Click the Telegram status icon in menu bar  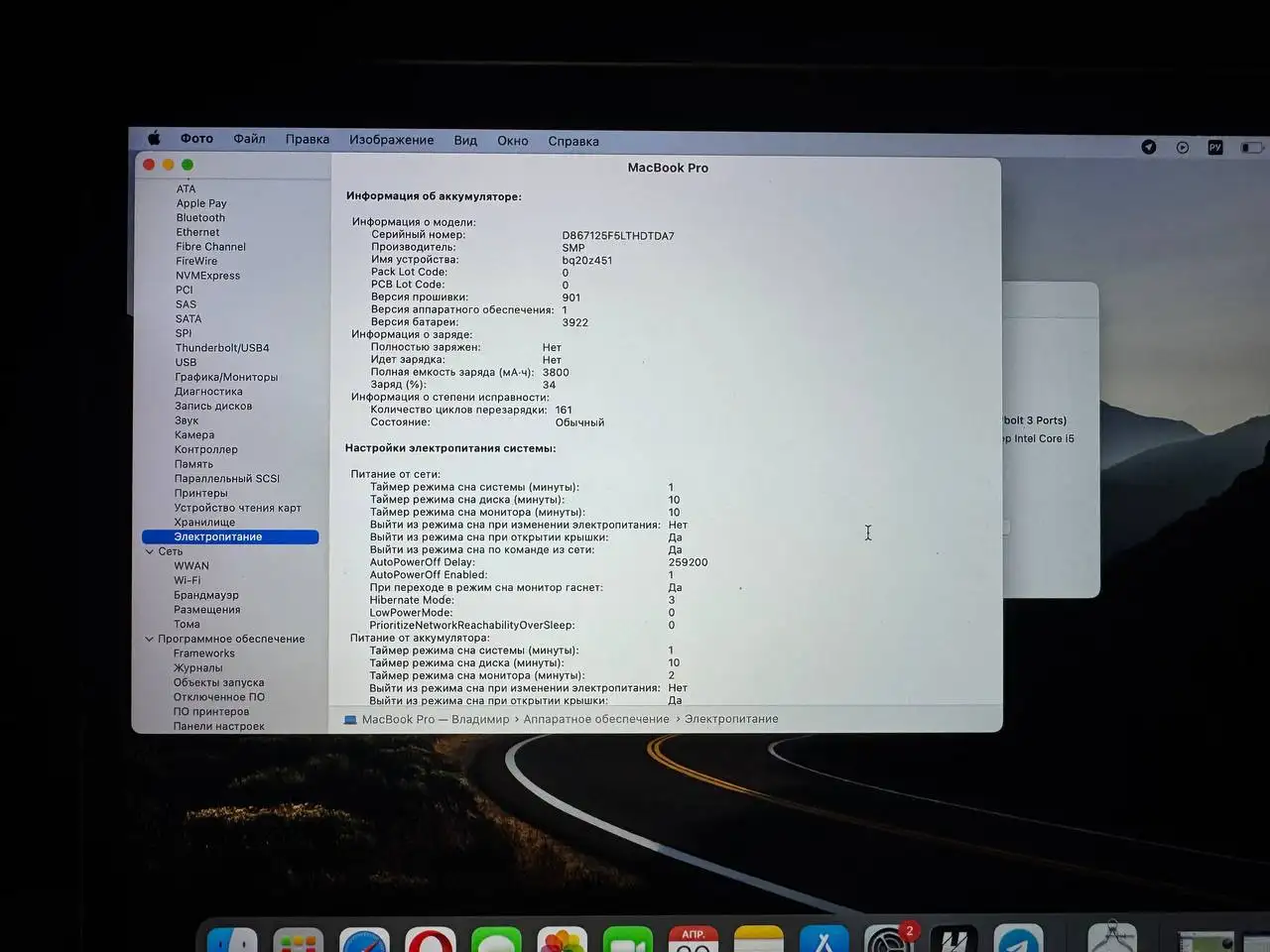coord(1149,147)
